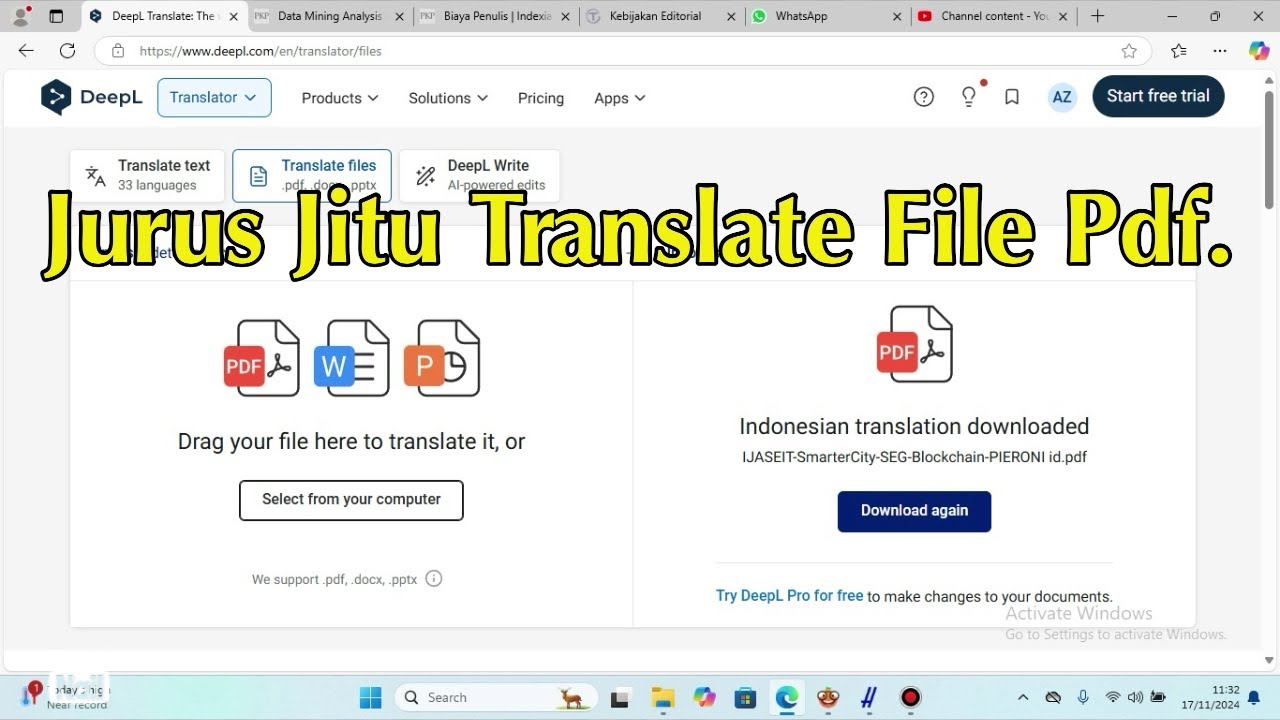Open the AZ account avatar
This screenshot has width=1280, height=720.
point(1062,97)
